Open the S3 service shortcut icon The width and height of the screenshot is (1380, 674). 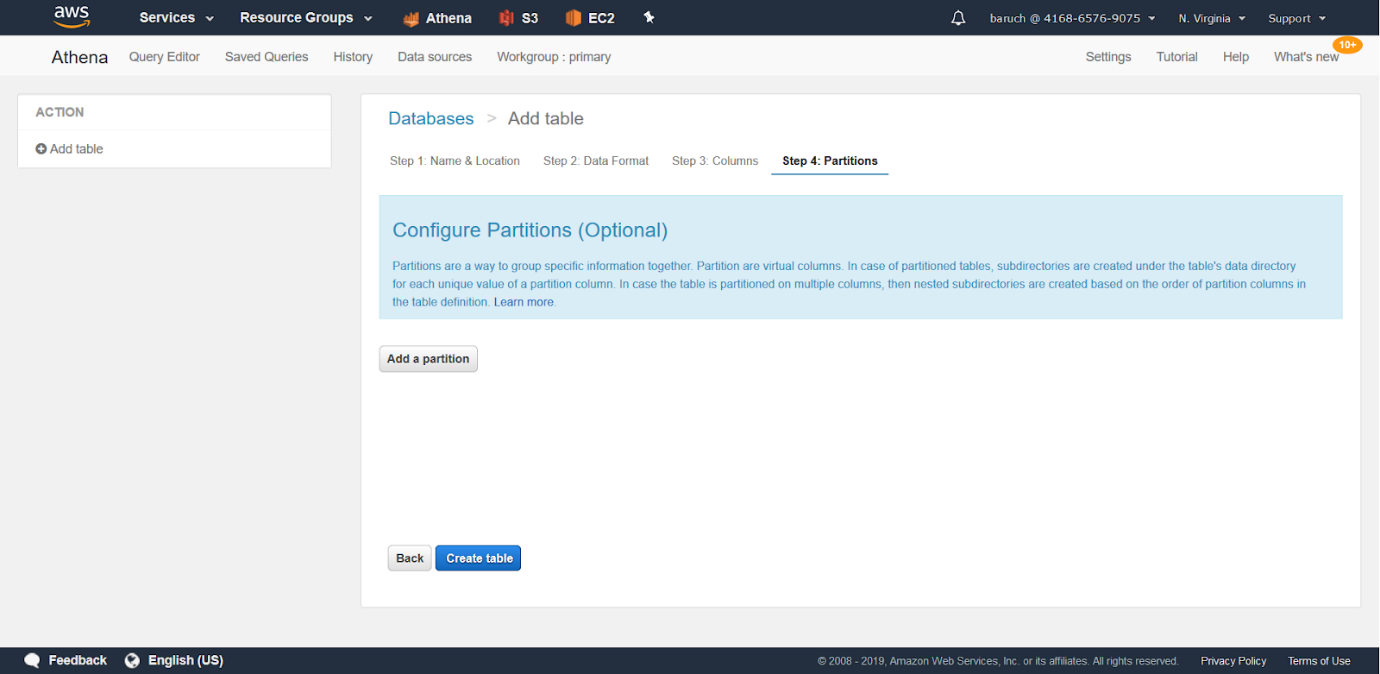click(506, 18)
